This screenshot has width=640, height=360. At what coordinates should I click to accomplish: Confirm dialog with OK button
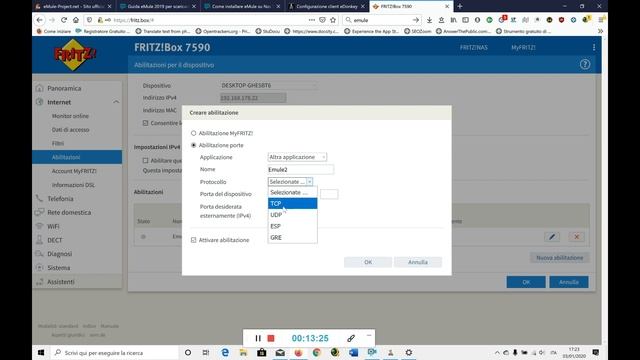pos(368,262)
